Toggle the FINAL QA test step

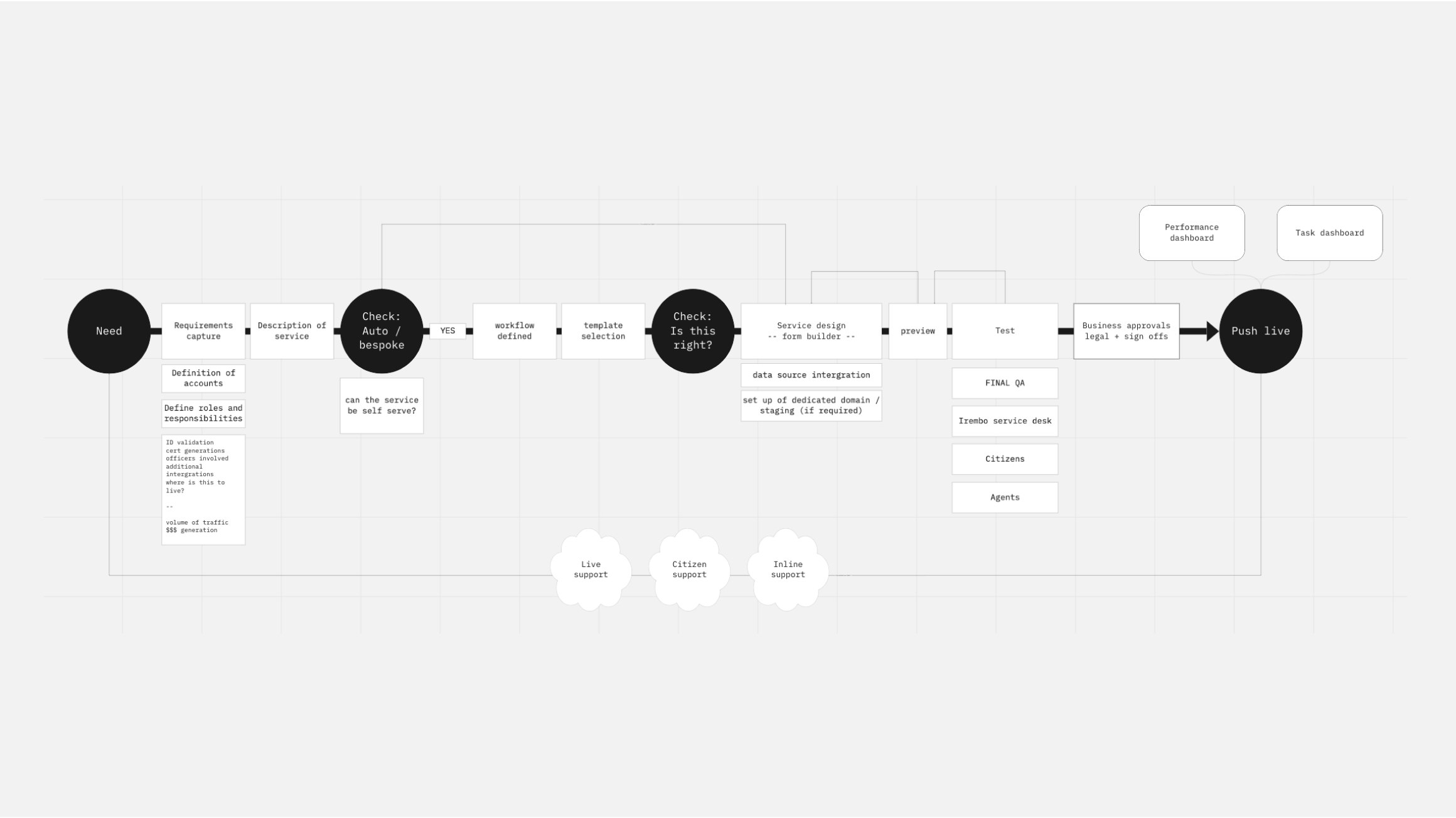tap(1004, 382)
